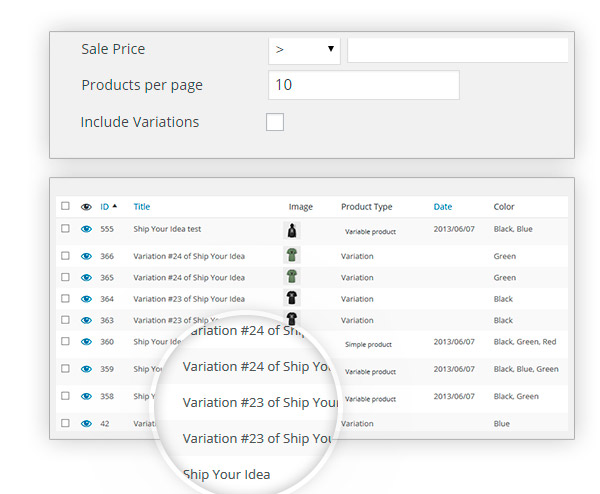
Task: Click the Sale Price value input field
Action: (457, 50)
